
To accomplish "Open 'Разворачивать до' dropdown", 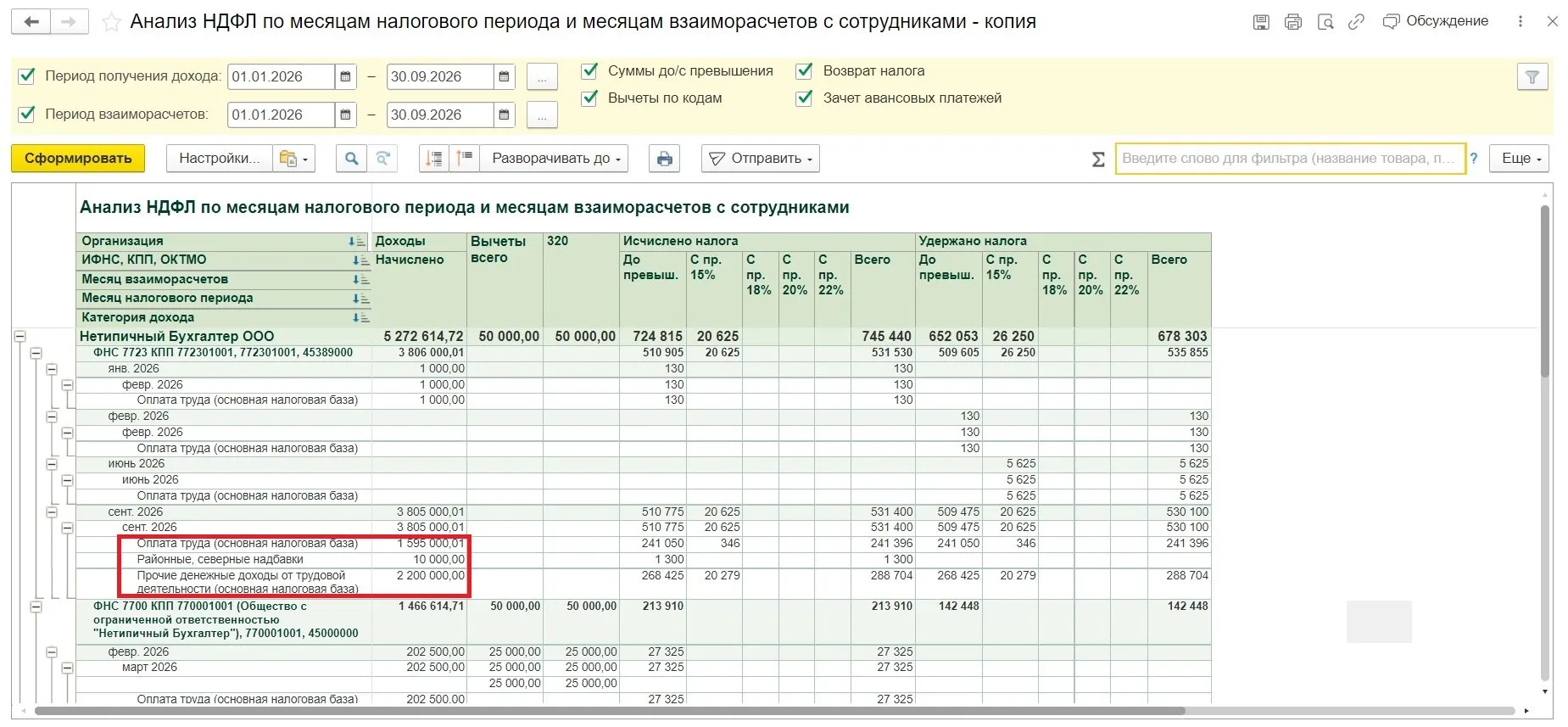I will [555, 159].
